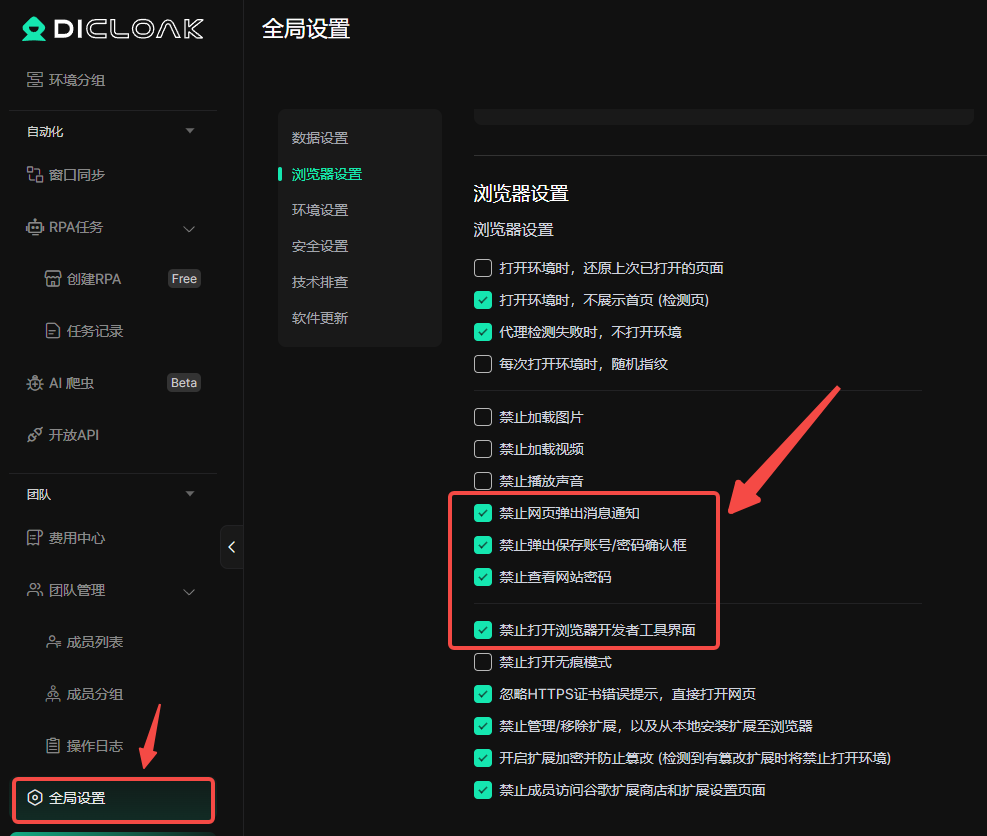The image size is (987, 836).
Task: Open AI 爬虫 via its icon
Action: [35, 383]
